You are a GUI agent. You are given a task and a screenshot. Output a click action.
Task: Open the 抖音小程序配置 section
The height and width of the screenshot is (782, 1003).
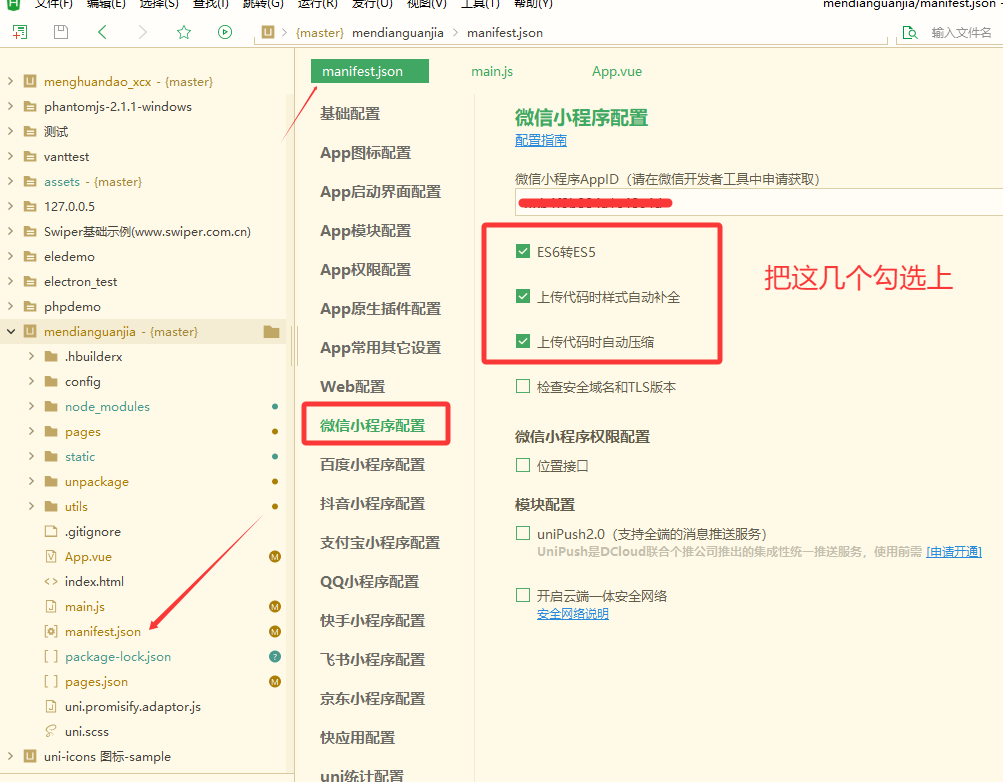tap(372, 504)
